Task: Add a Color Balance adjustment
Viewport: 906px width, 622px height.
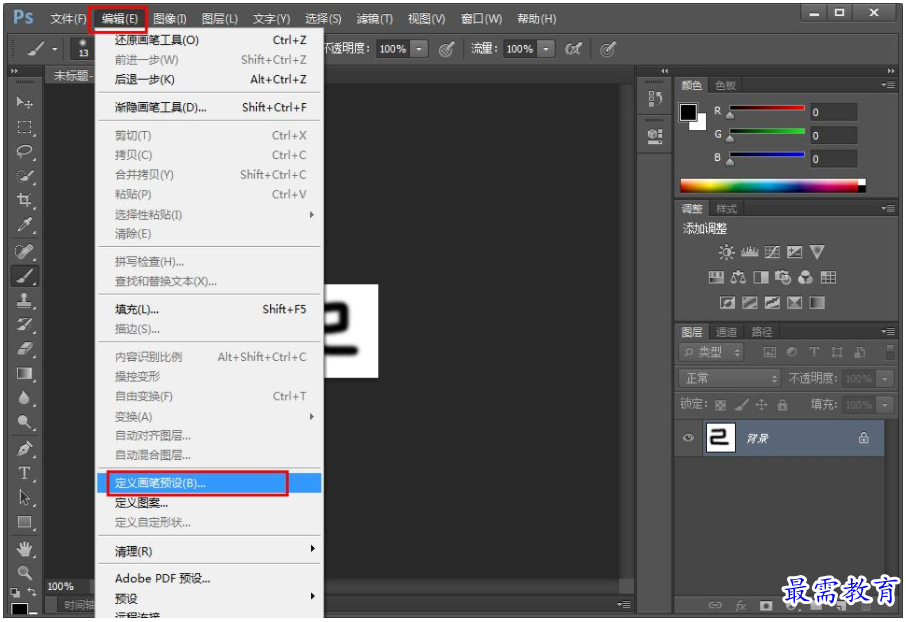Action: click(738, 277)
